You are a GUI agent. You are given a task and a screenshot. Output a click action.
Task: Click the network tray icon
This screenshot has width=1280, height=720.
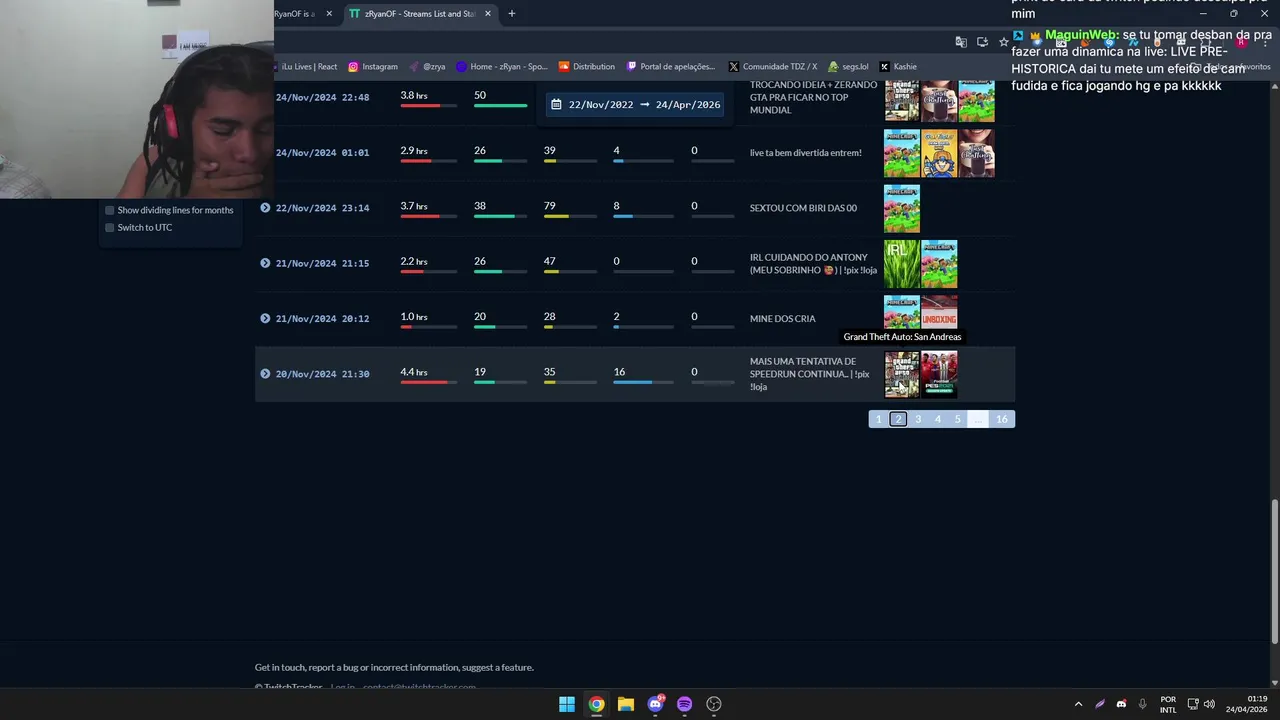1193,704
